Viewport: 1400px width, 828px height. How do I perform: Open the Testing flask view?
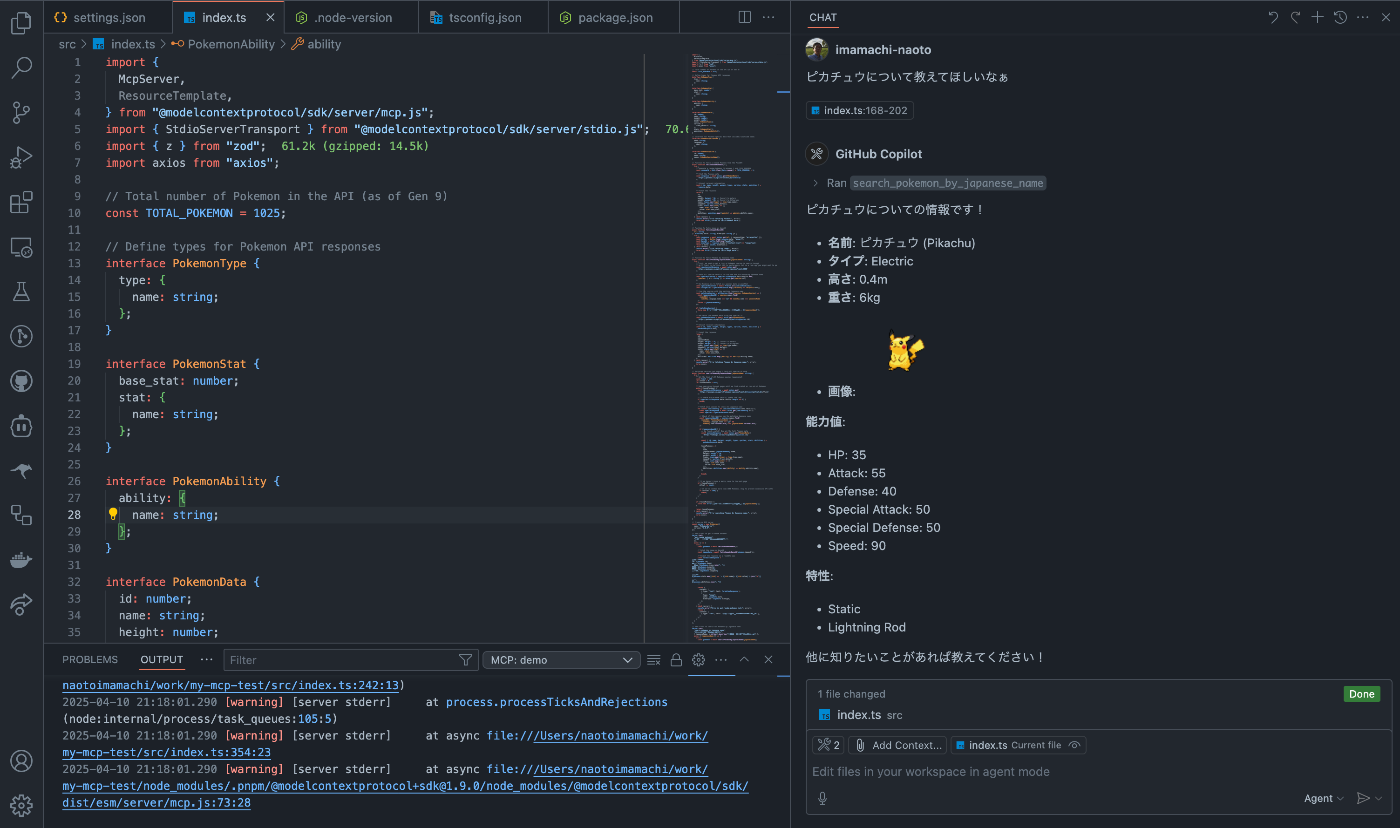[21, 292]
